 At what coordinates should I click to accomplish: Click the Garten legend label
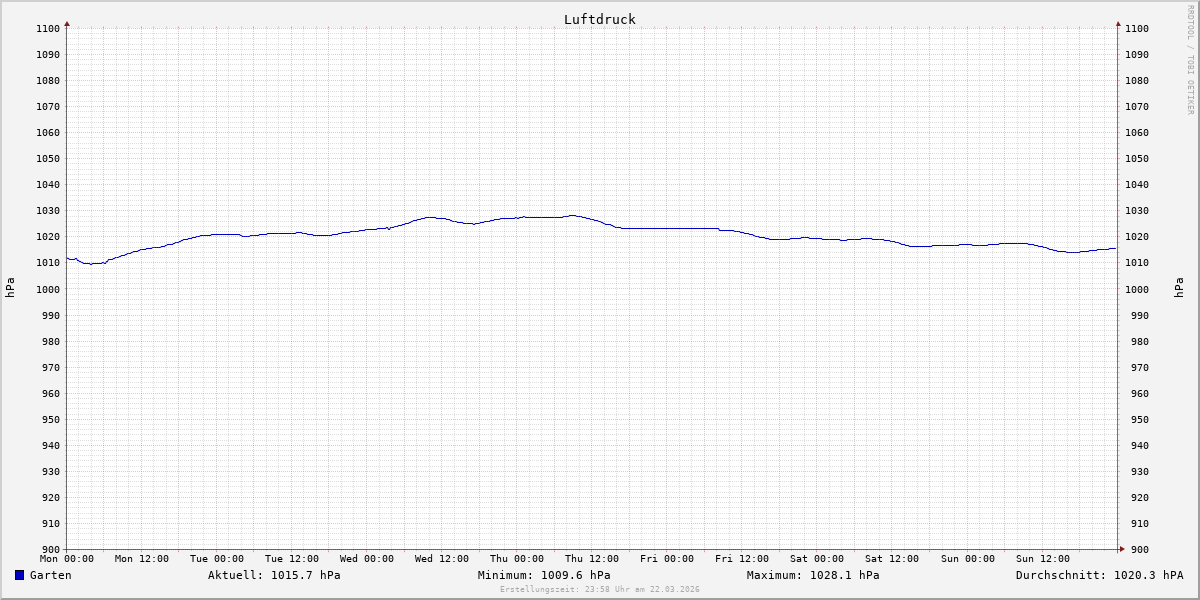click(50, 575)
